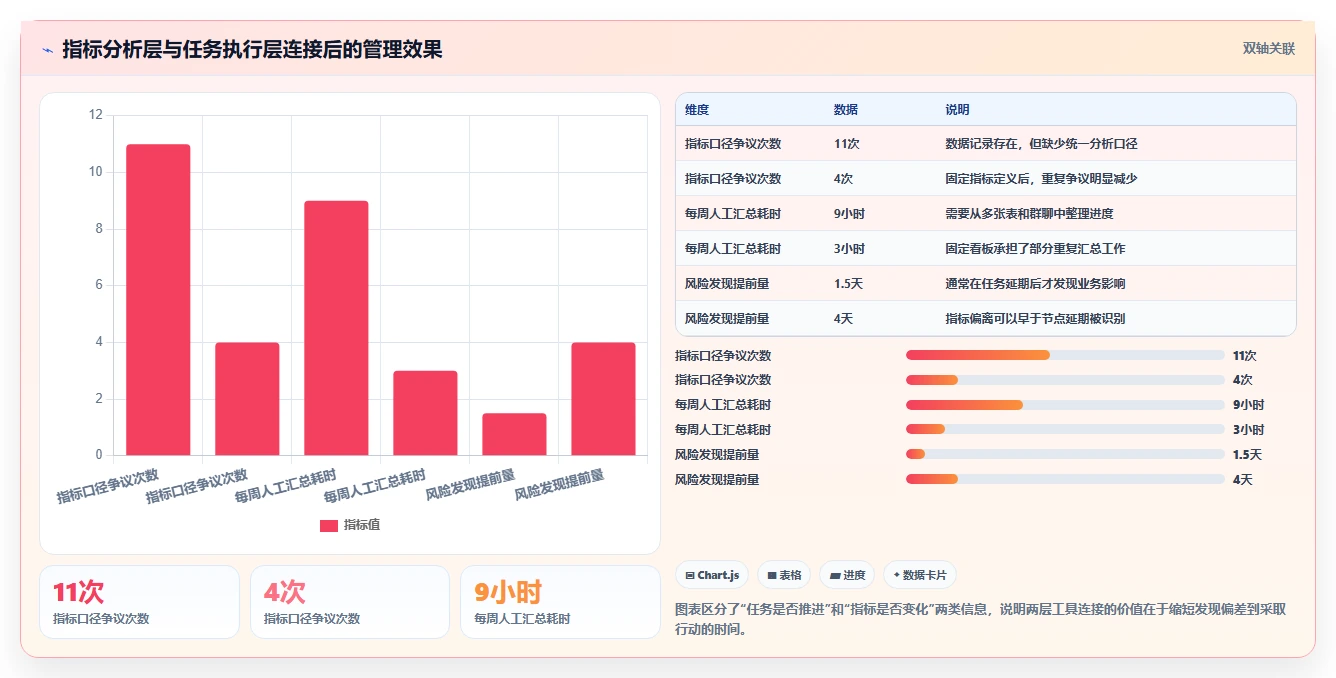This screenshot has height=678, width=1336.
Task: Click the 双轴关联 badge in the header
Action: (x=1269, y=49)
